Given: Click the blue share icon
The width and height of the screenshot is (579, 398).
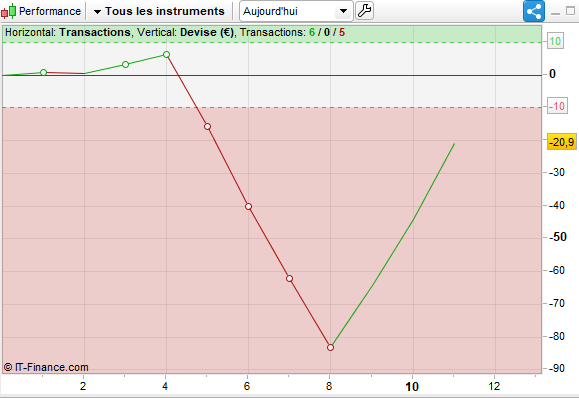Looking at the screenshot, I should (x=534, y=11).
